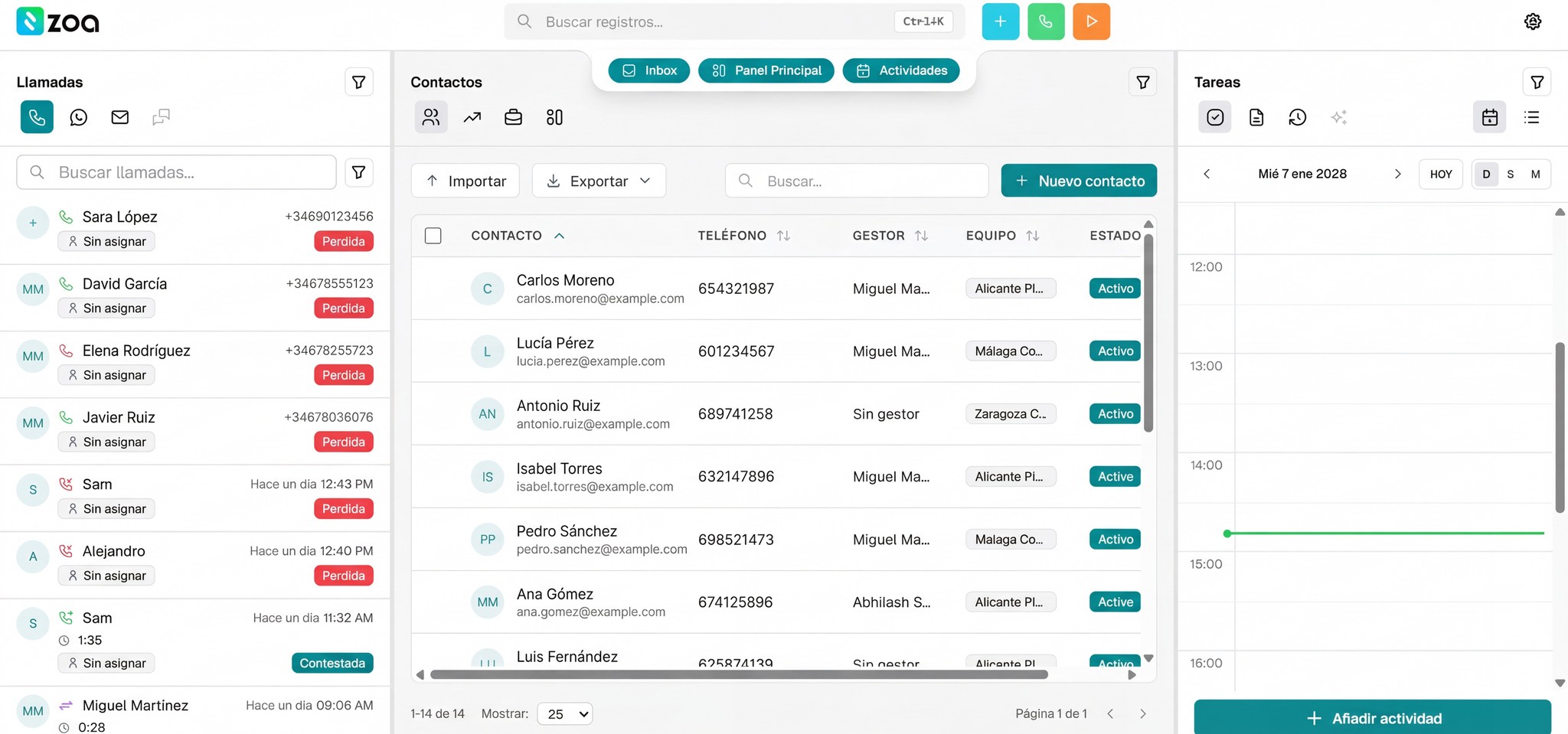Viewport: 1568px width, 734px height.
Task: Open the Javier Ruiz call entry
Action: point(195,431)
